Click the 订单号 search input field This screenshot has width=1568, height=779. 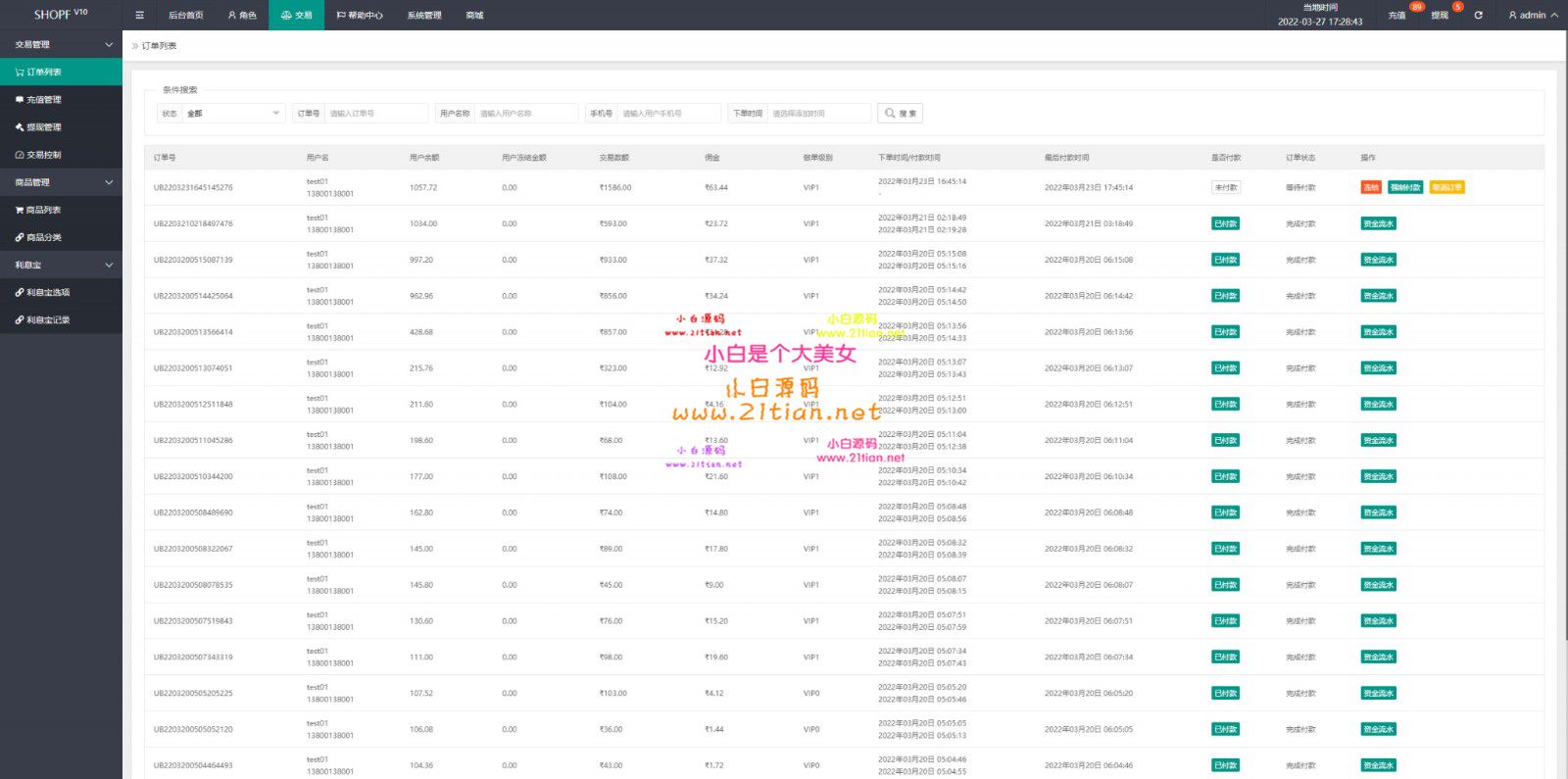pos(376,114)
